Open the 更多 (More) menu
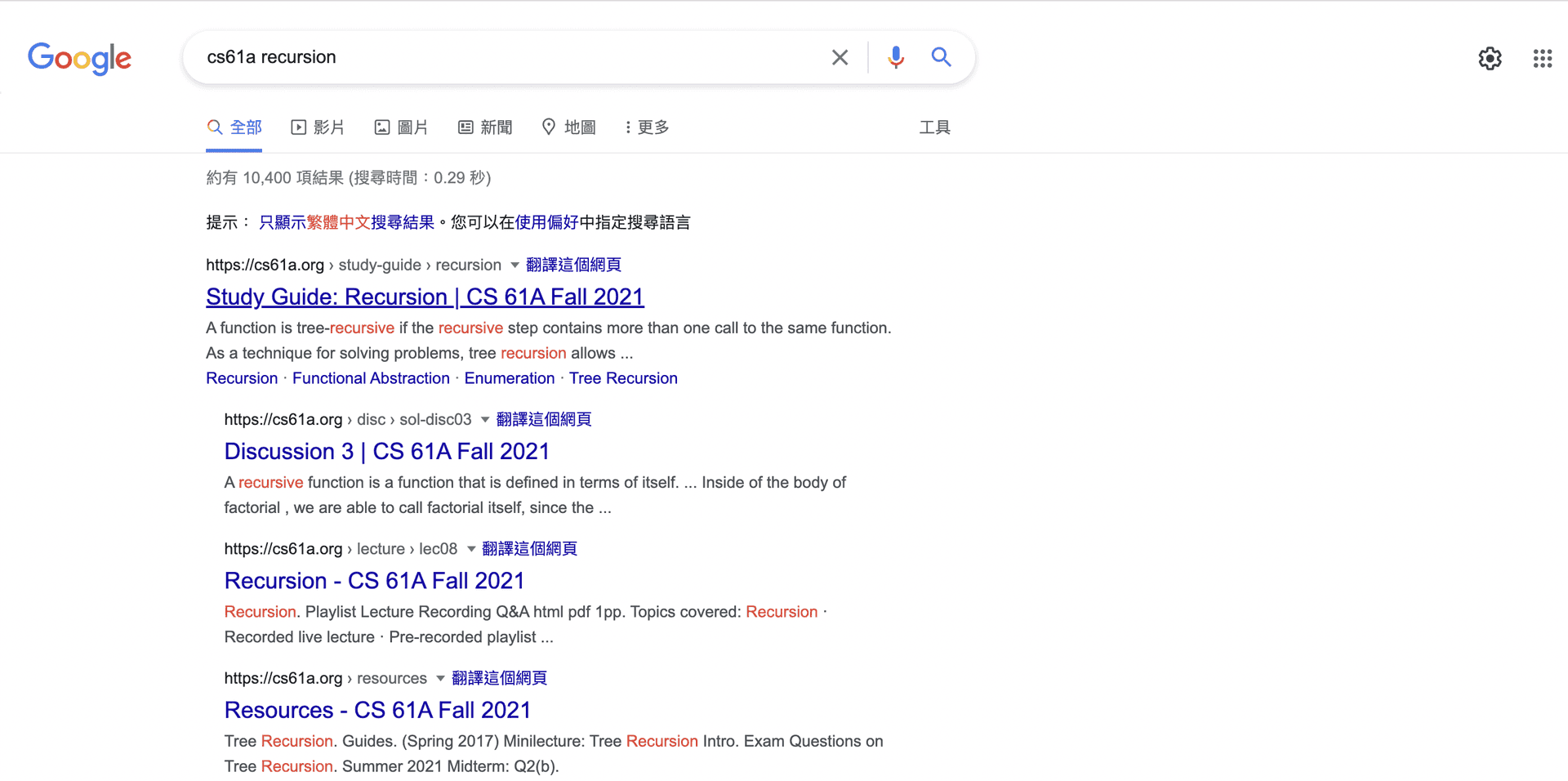The image size is (1568, 781). click(648, 127)
